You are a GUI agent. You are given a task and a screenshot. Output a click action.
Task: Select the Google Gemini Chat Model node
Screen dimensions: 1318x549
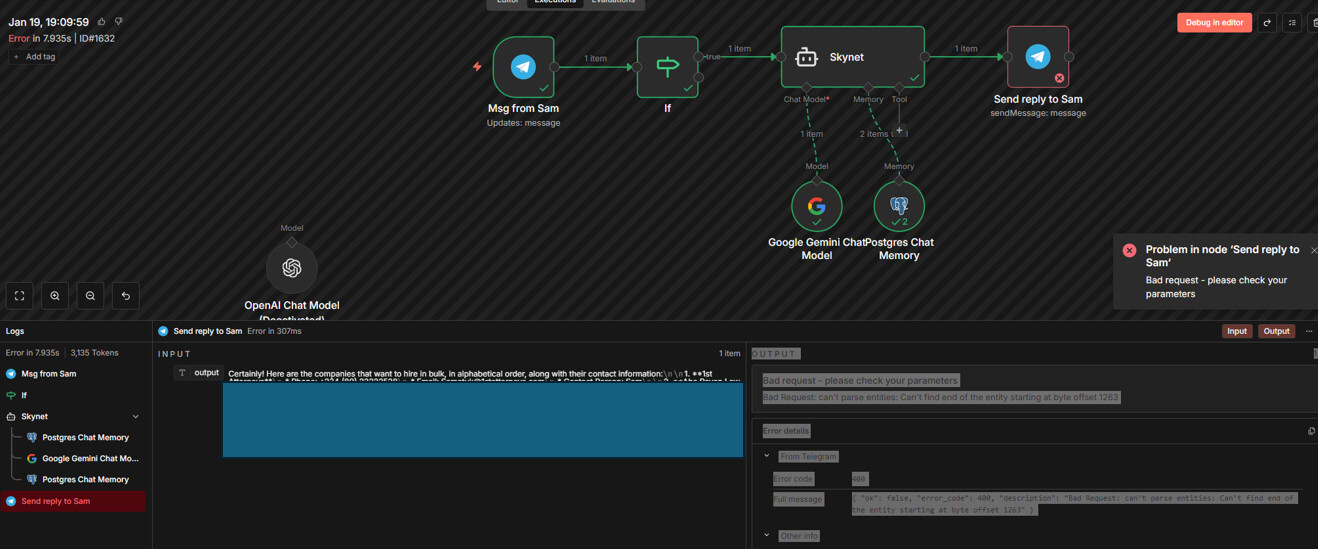[817, 207]
